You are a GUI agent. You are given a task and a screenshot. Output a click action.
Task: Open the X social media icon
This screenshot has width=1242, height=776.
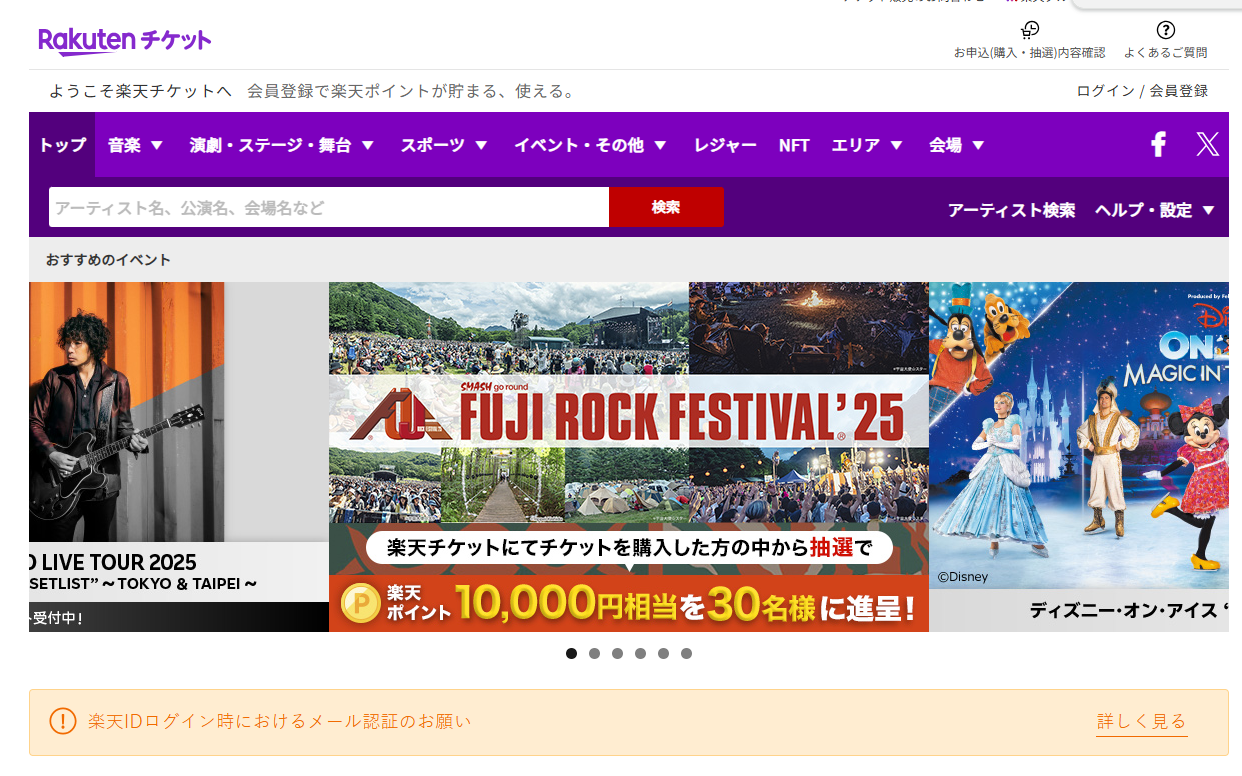click(x=1208, y=145)
